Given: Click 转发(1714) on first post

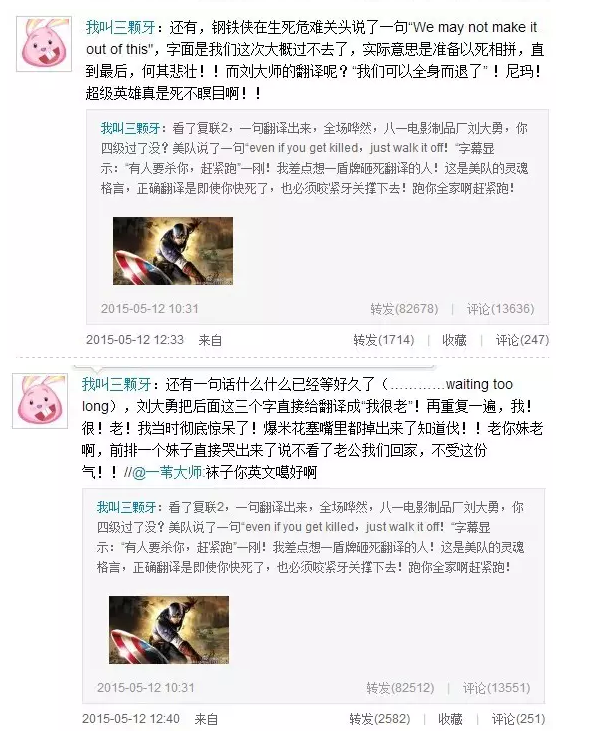Looking at the screenshot, I should [x=384, y=340].
